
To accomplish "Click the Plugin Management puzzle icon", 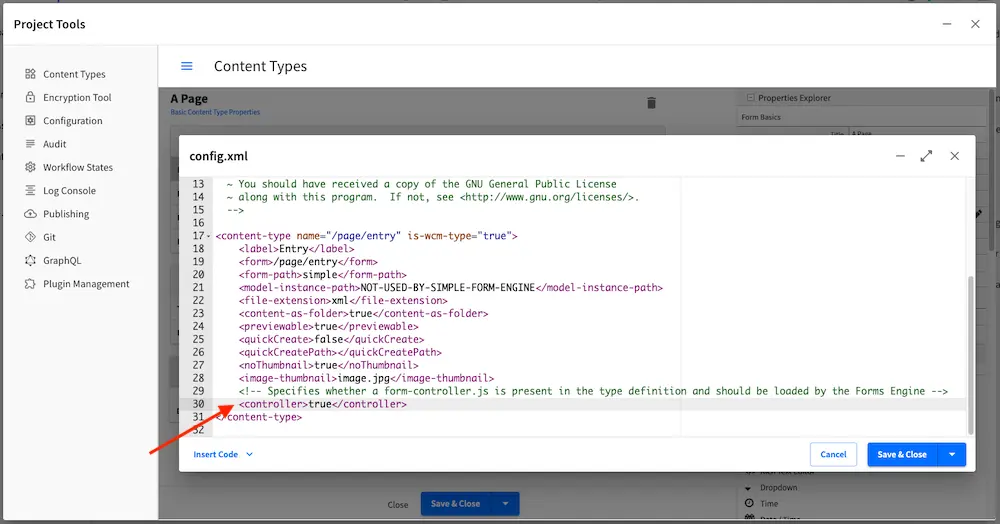I will 30,284.
